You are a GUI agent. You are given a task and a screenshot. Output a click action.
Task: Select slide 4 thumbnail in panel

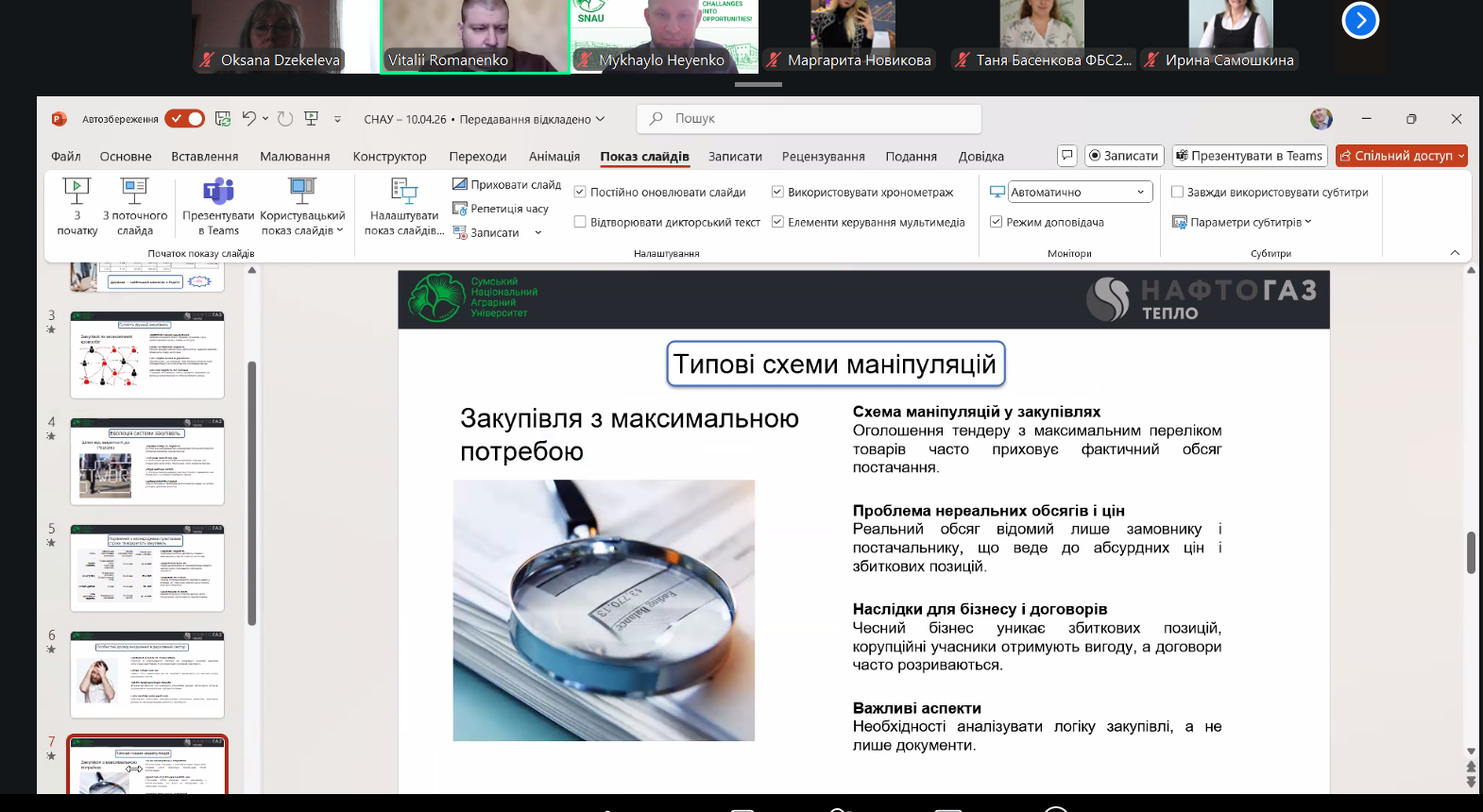(x=147, y=463)
